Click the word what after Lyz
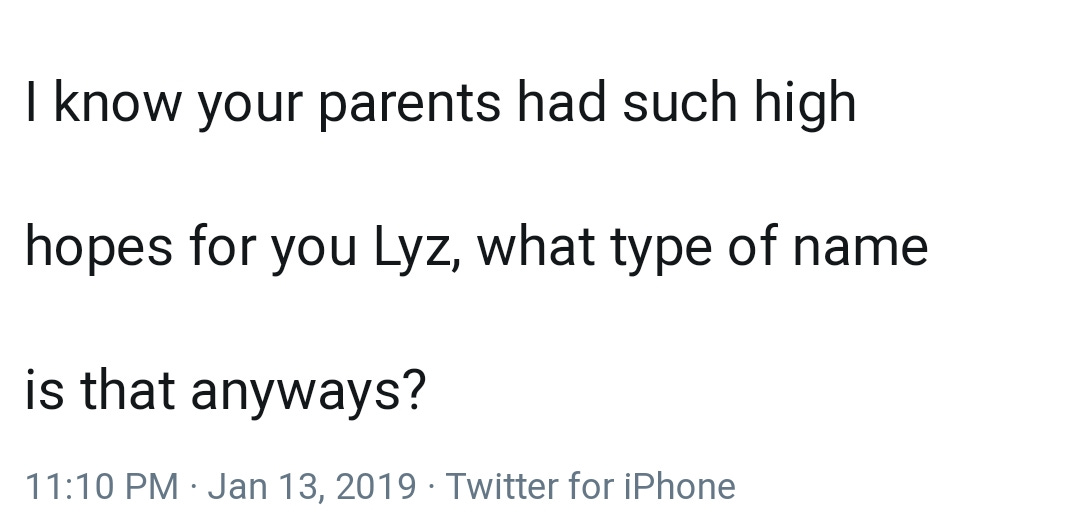The height and width of the screenshot is (531, 1080). coord(535,246)
